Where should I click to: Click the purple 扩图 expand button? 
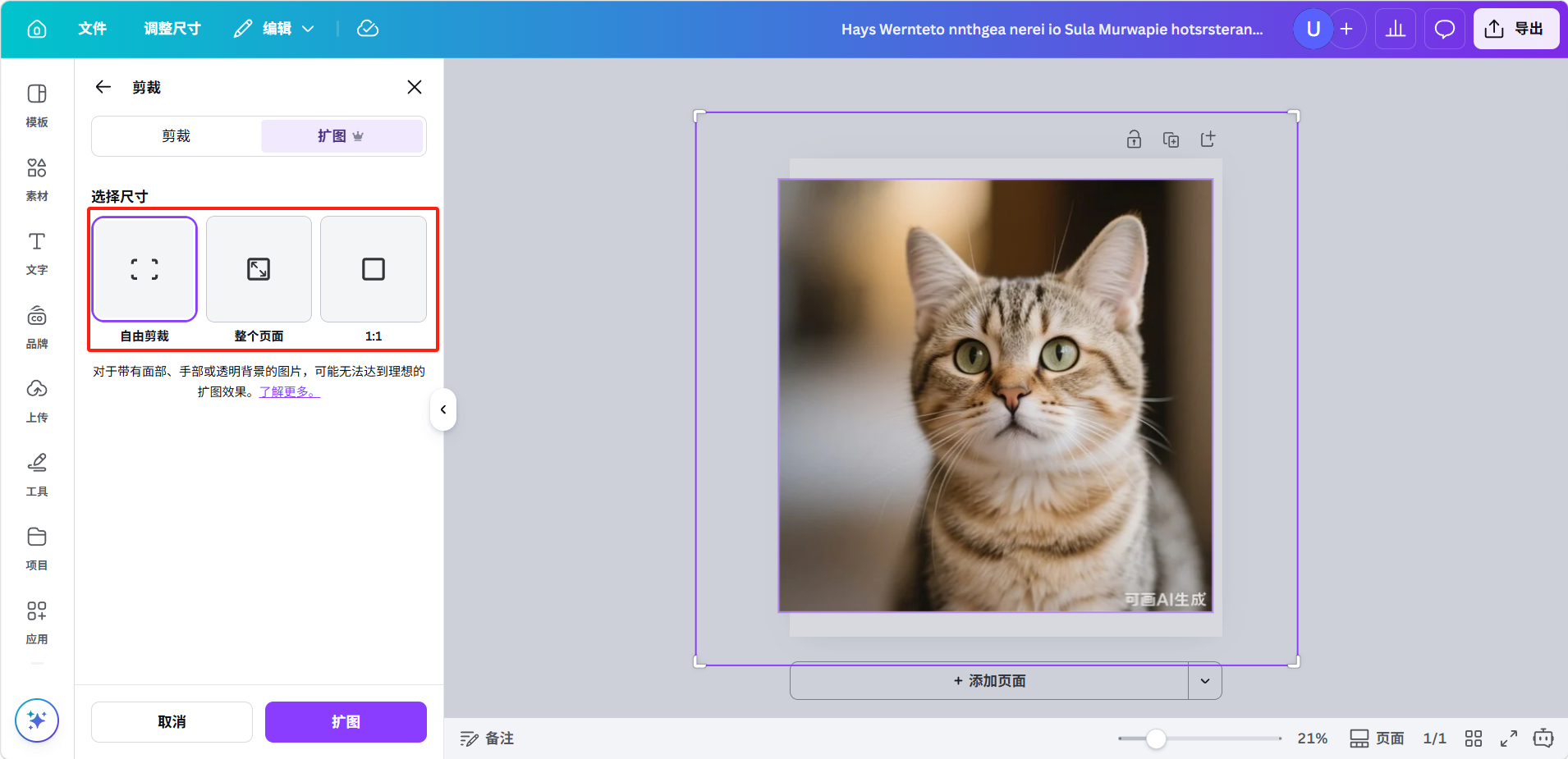[346, 722]
